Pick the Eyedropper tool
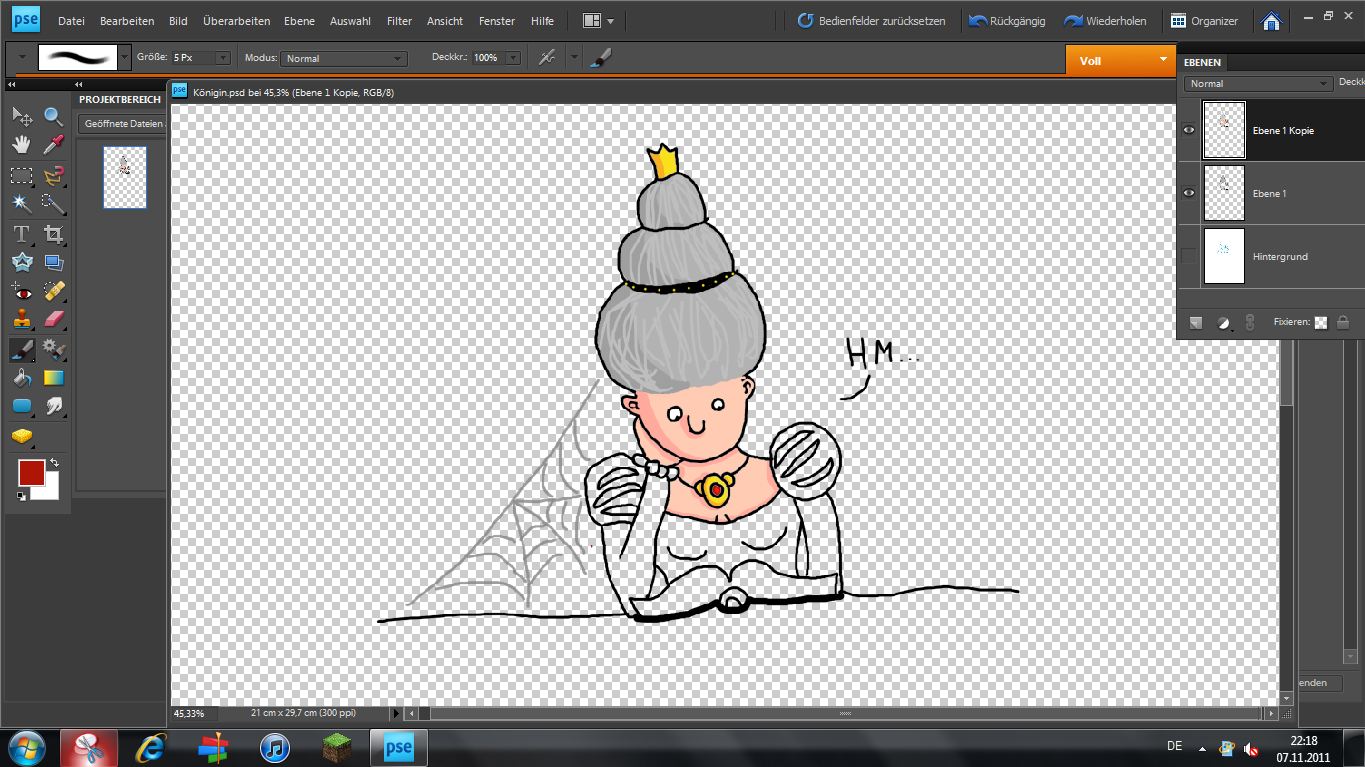The image size is (1365, 767). 54,145
